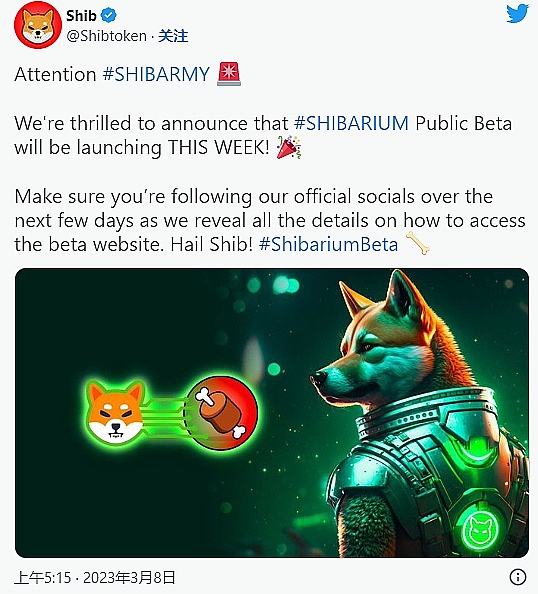The image size is (538, 594).
Task: Click the red siren emoji
Action: (229, 74)
